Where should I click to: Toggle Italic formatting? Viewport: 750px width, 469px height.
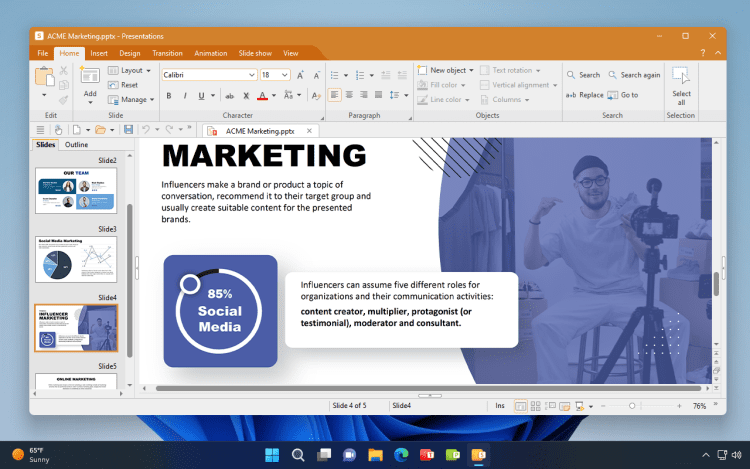click(x=185, y=96)
